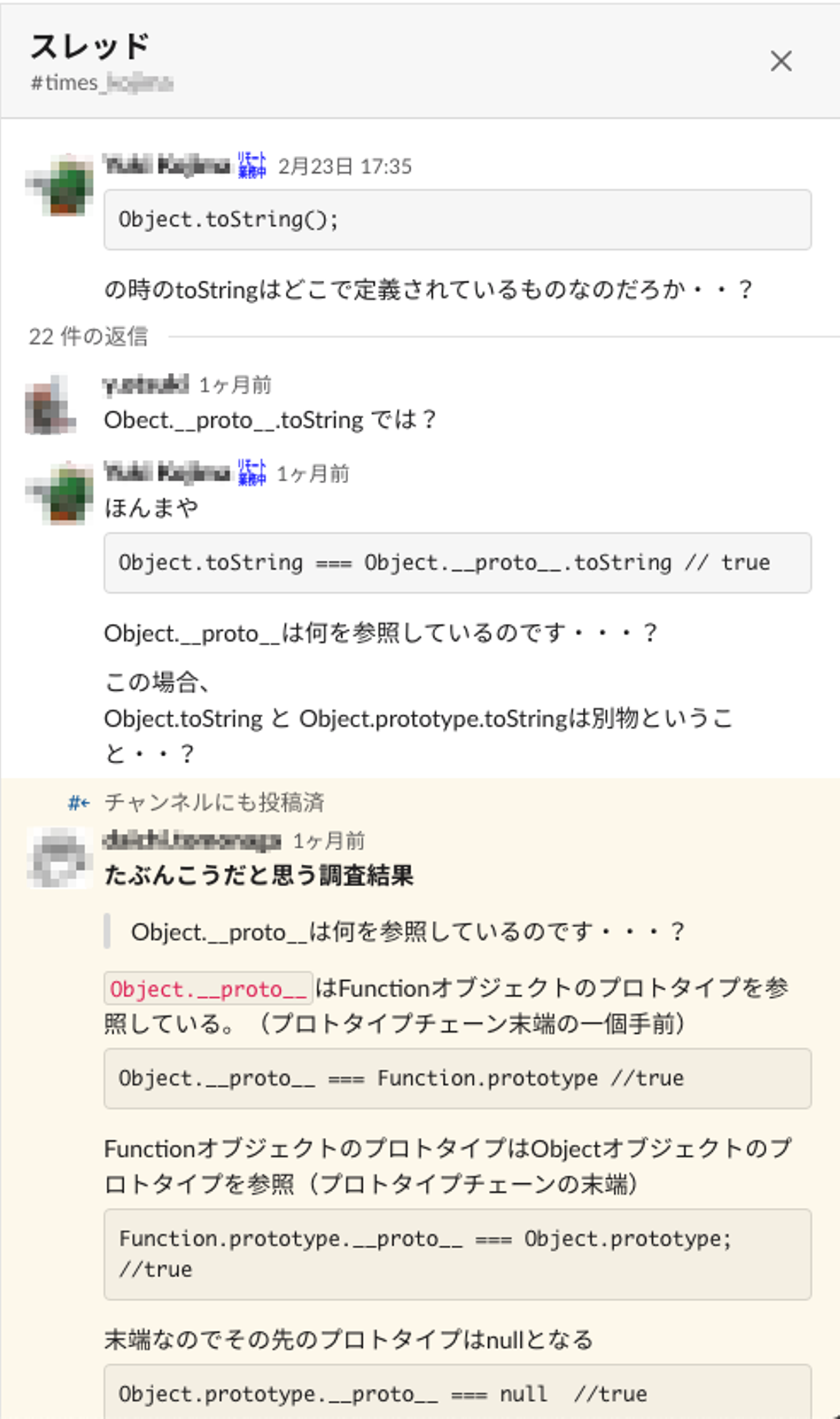840x1419 pixels.
Task: Close the thread panel with the X
Action: (780, 61)
